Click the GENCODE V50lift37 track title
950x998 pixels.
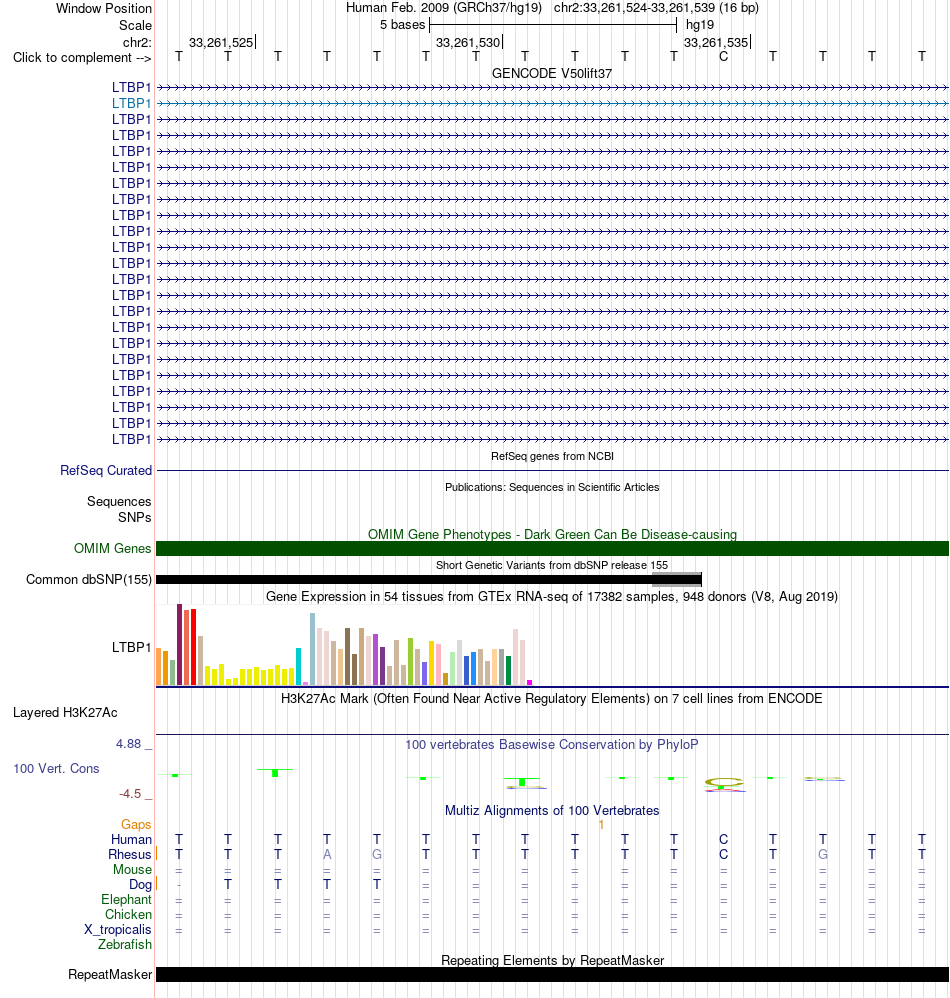coord(552,73)
